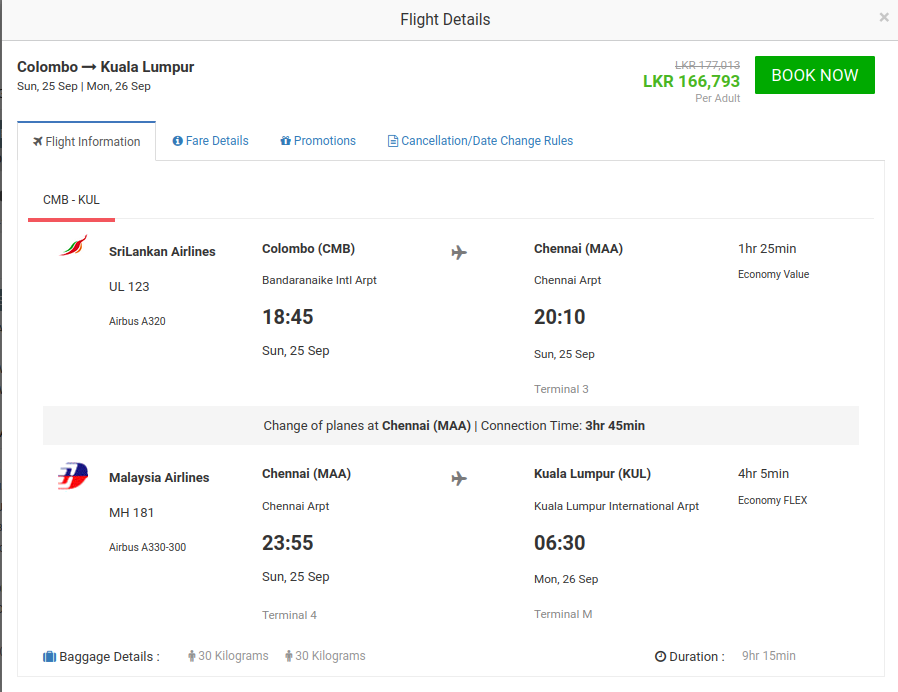Image resolution: width=898 pixels, height=692 pixels.
Task: Click the Economy Value fare class
Action: click(773, 274)
